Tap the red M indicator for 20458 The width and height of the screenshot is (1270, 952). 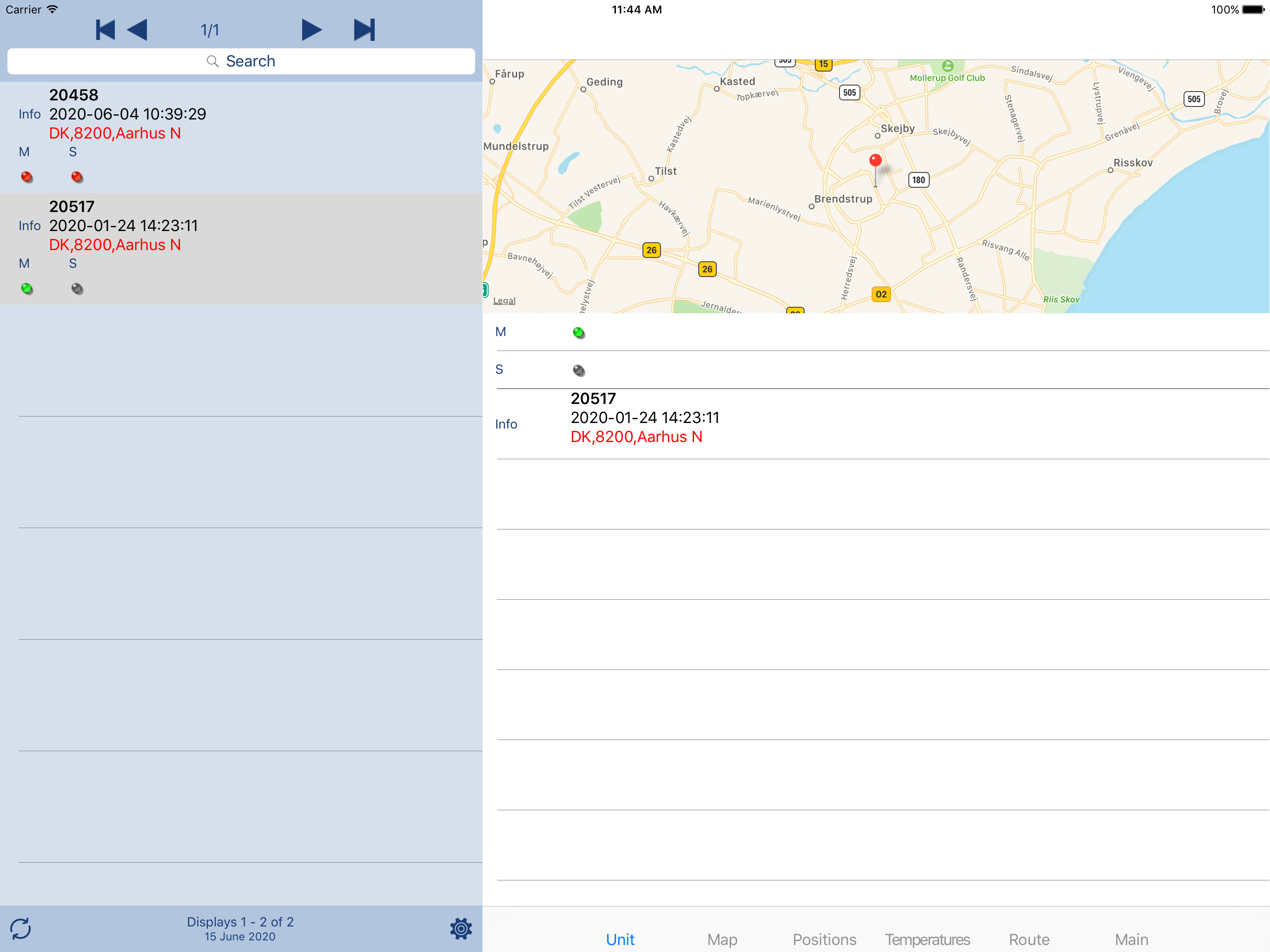tap(26, 177)
